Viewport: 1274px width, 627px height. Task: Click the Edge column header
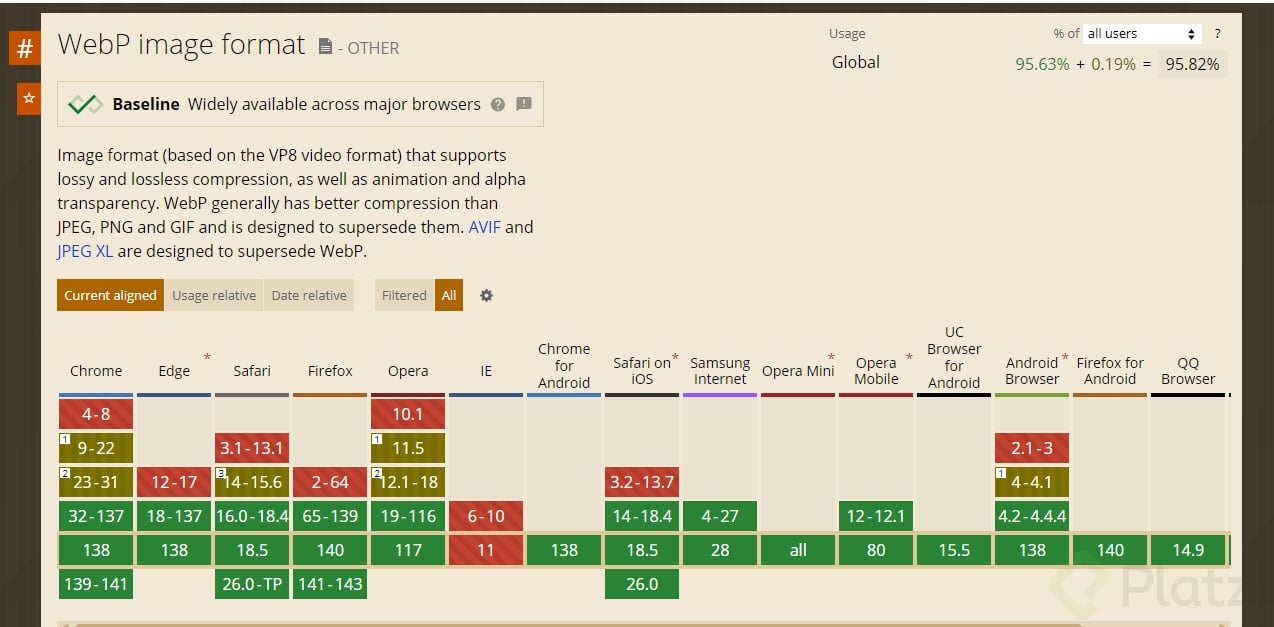click(x=174, y=371)
